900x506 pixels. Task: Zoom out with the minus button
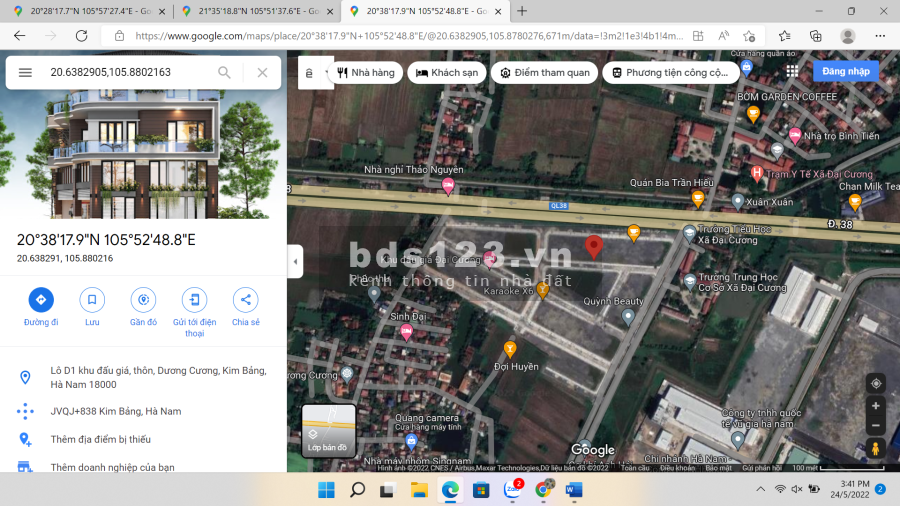[x=876, y=426]
